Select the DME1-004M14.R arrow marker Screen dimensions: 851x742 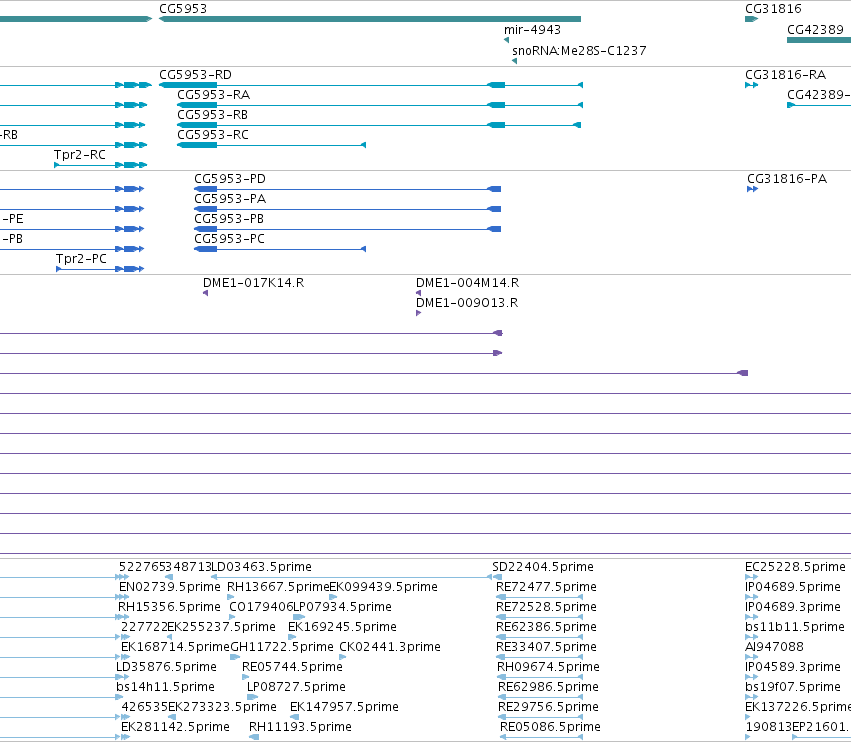click(x=418, y=293)
